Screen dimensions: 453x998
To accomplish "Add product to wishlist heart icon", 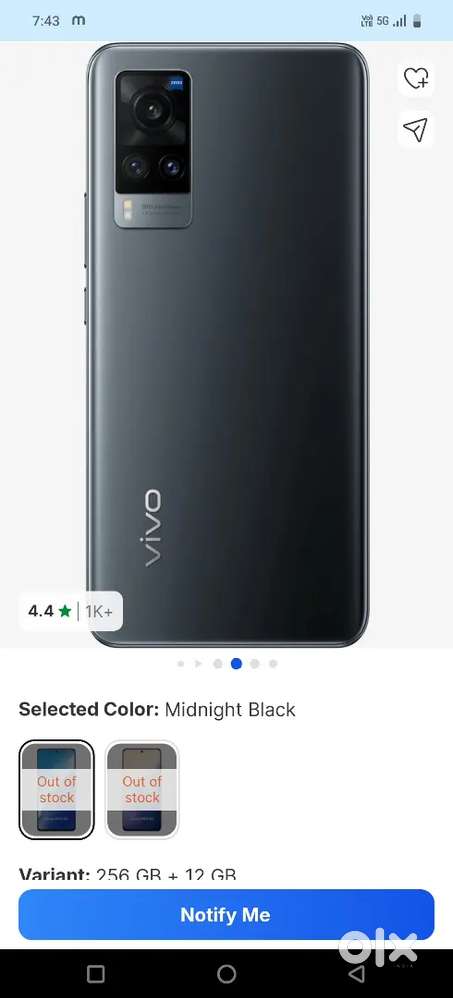I will (x=416, y=79).
